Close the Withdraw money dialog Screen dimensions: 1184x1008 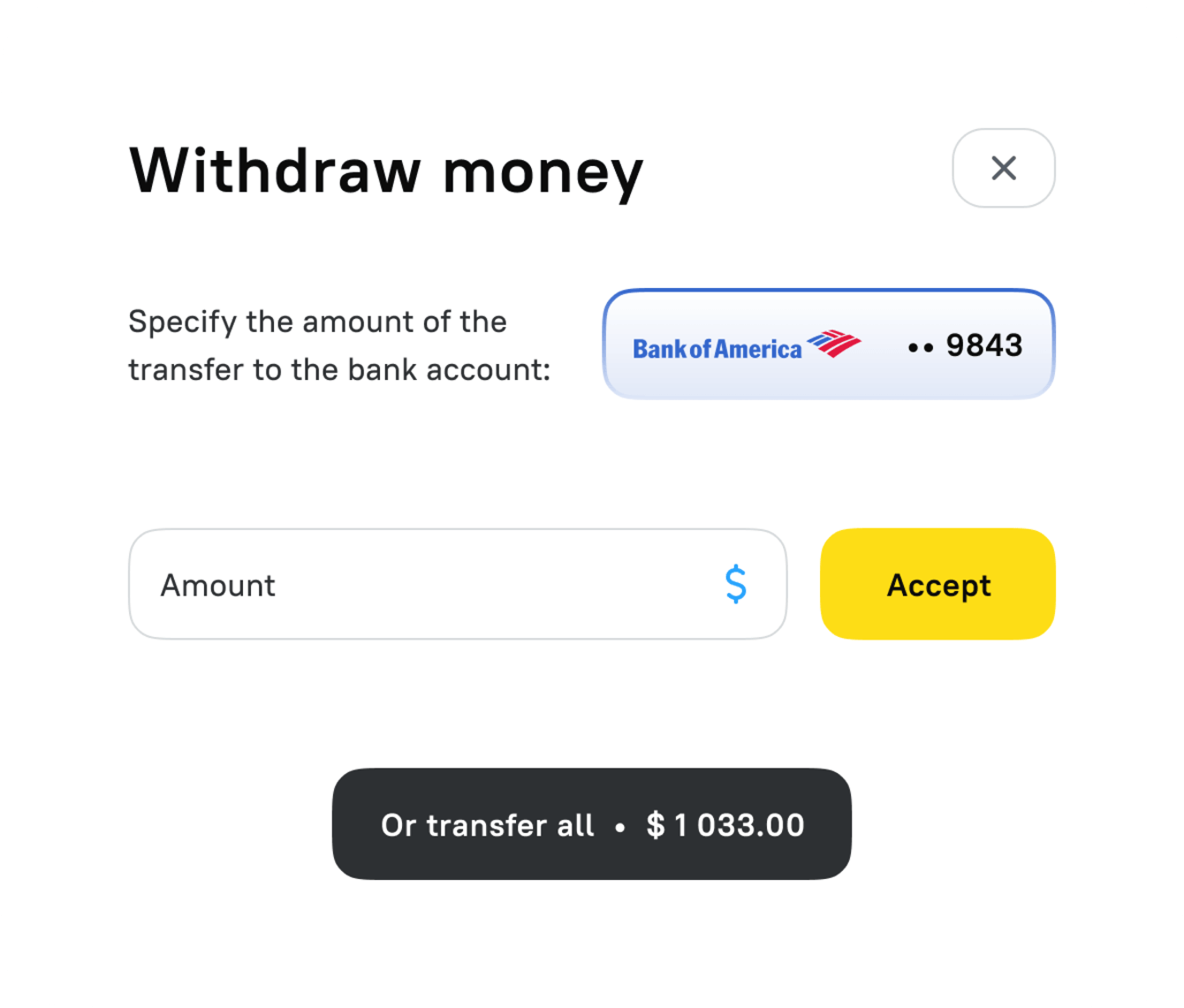[1003, 168]
